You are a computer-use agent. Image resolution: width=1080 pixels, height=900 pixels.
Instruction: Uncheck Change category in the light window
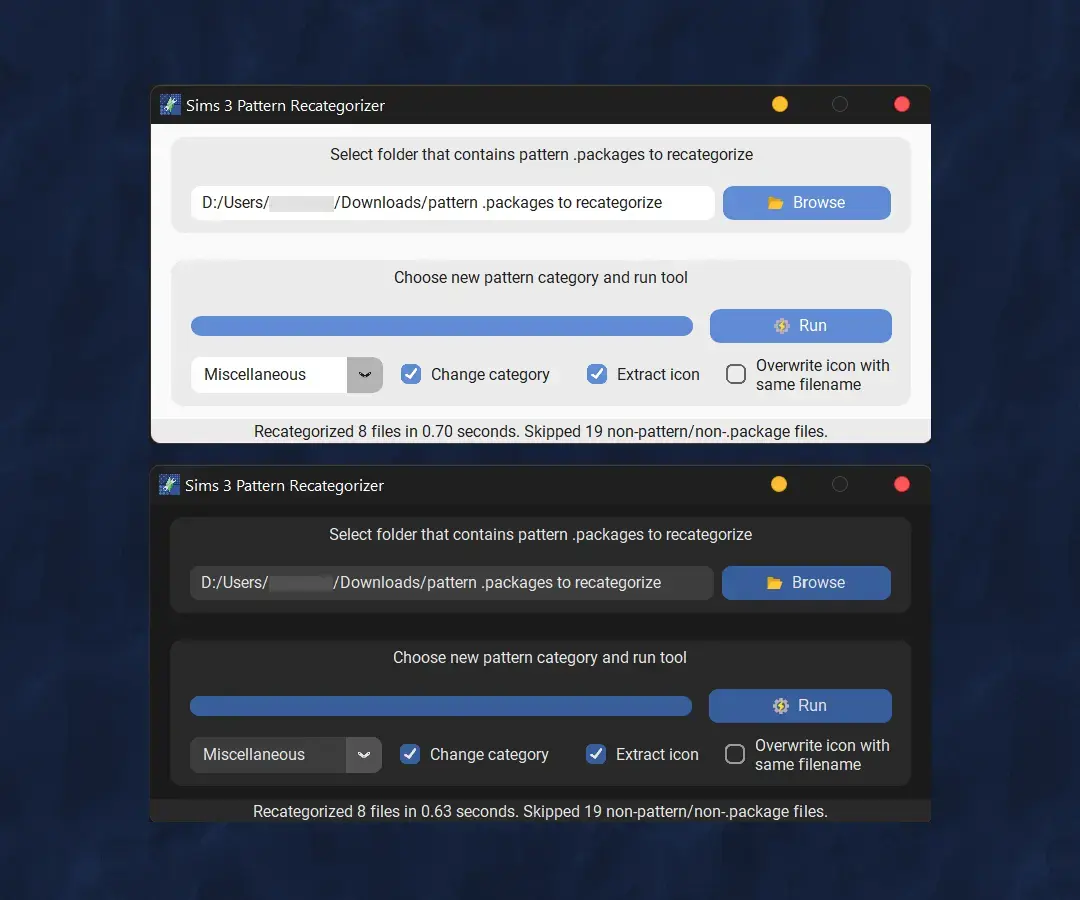pyautogui.click(x=411, y=374)
